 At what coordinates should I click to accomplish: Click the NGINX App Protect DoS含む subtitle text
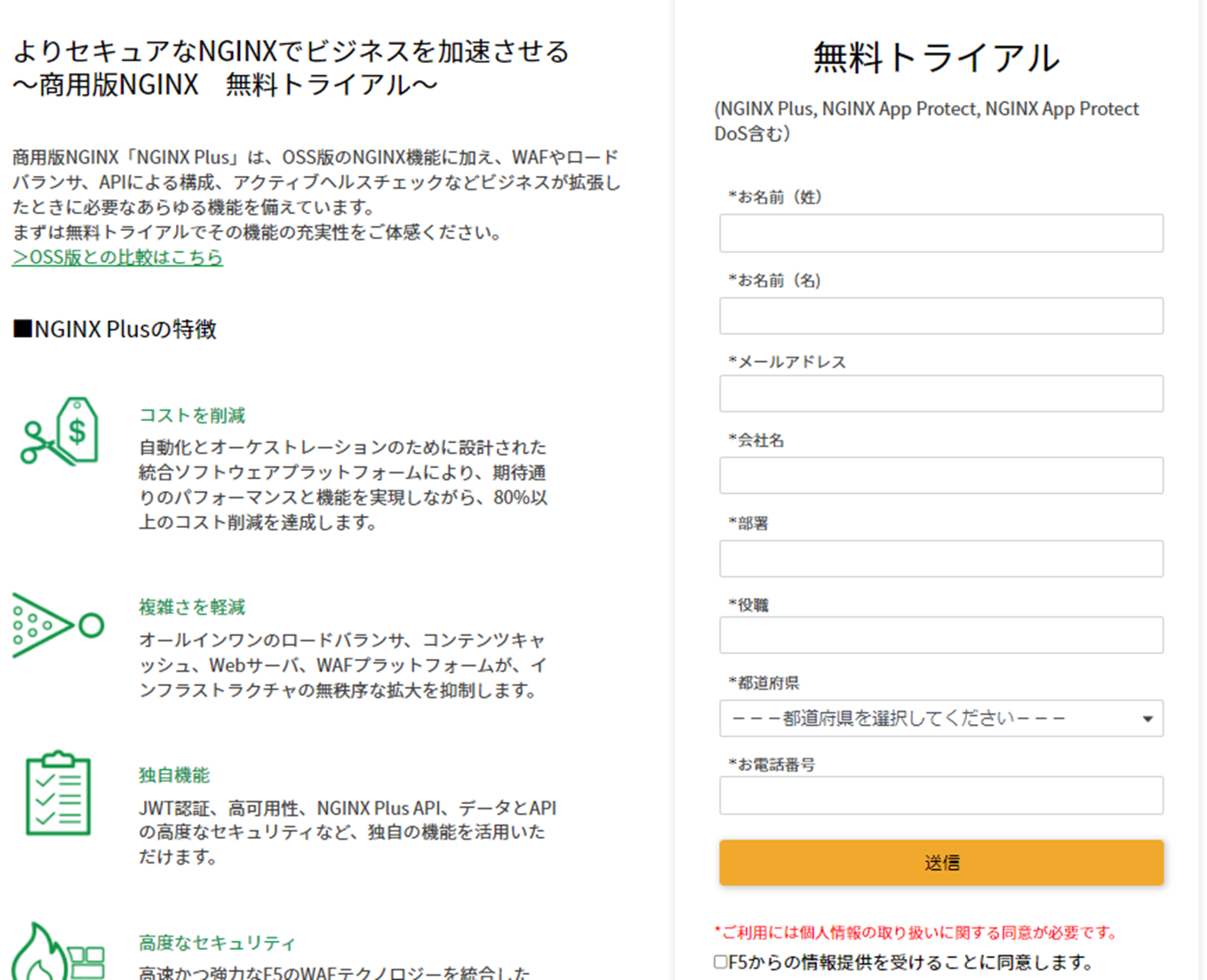pyautogui.click(x=927, y=121)
